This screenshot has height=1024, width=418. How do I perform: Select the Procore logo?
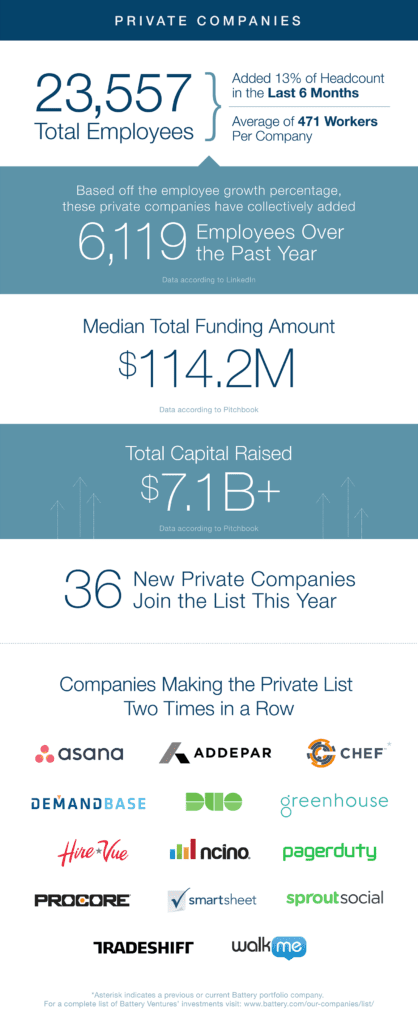coord(82,900)
